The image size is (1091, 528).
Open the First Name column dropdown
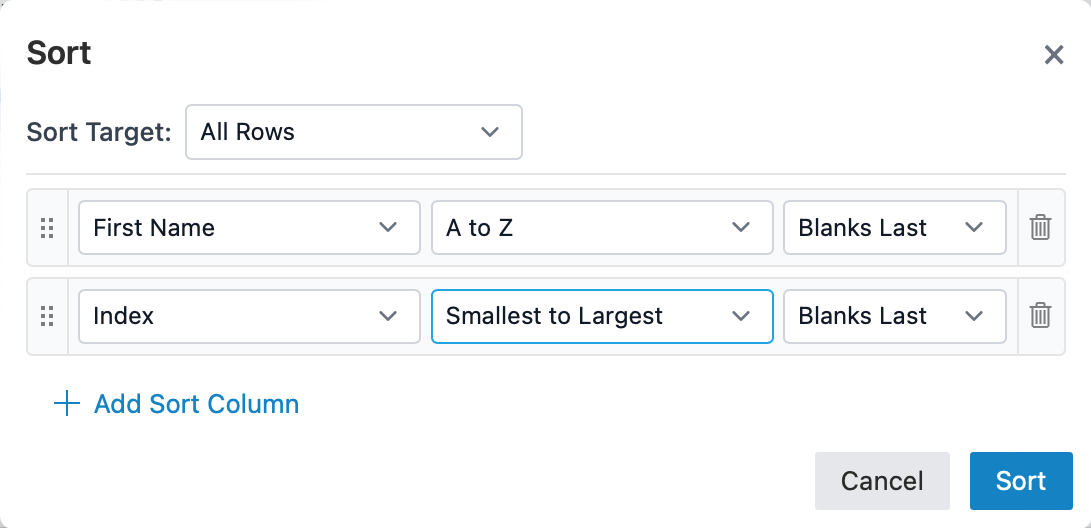tap(248, 228)
